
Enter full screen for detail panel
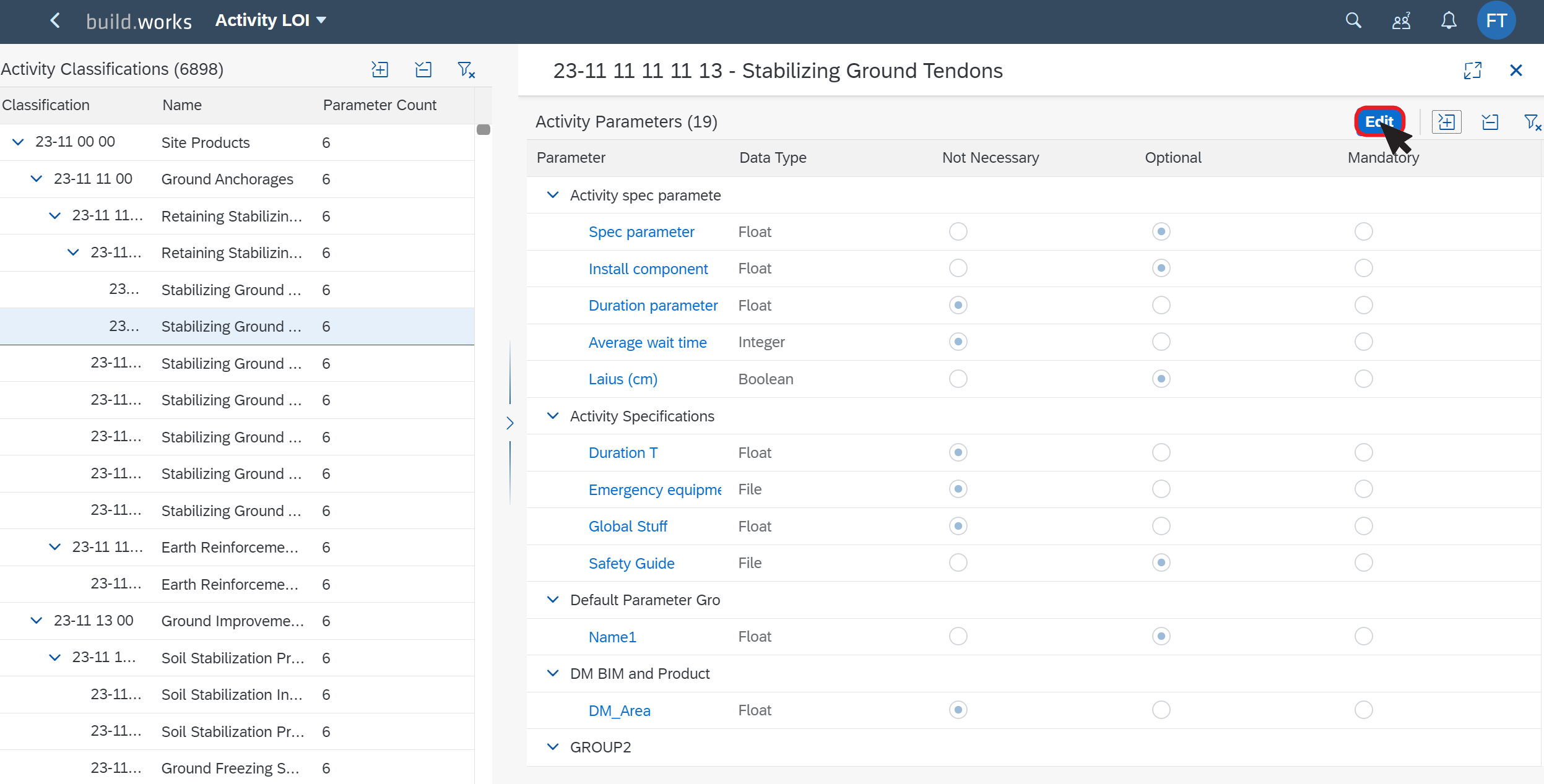tap(1473, 71)
